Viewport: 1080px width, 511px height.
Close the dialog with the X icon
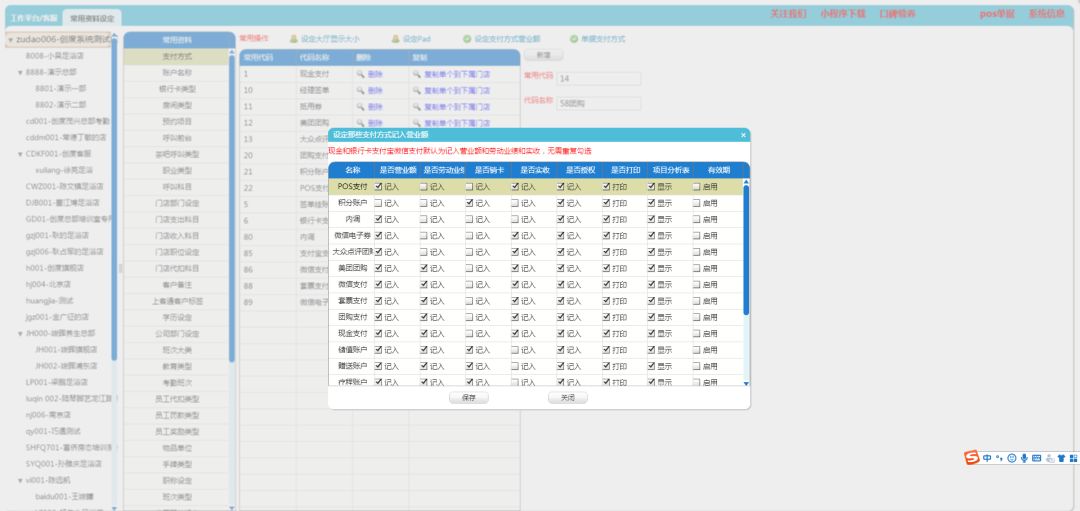(743, 134)
